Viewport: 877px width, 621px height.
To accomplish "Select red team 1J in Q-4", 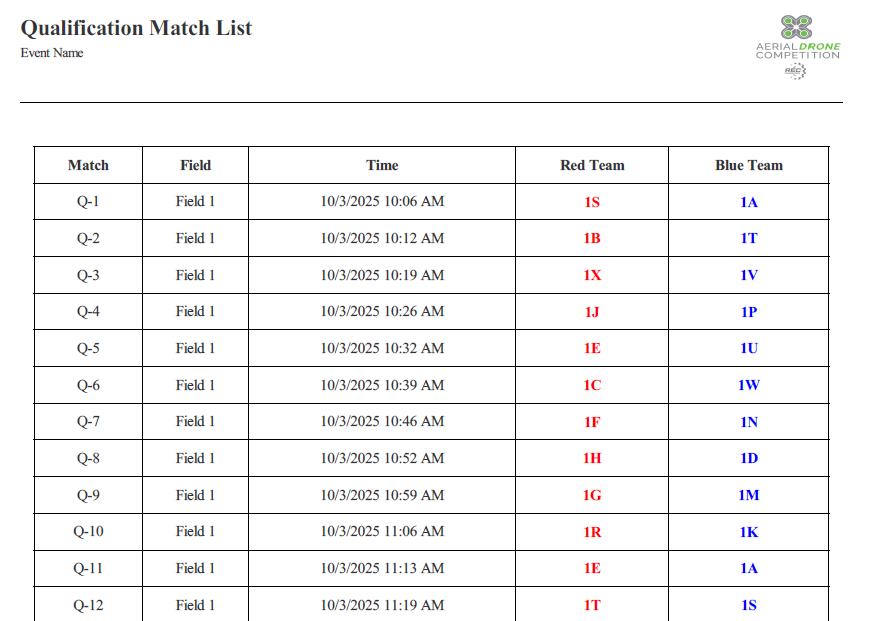I will click(592, 312).
